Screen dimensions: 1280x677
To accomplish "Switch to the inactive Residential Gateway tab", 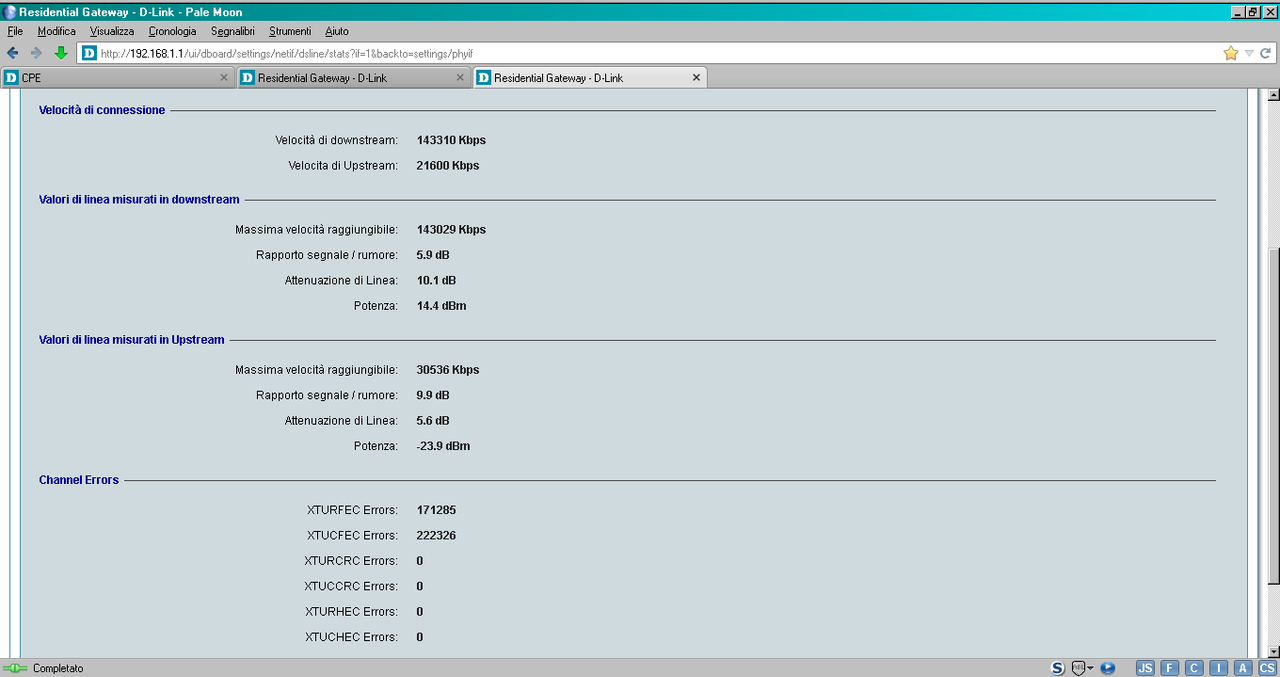I will 354,77.
